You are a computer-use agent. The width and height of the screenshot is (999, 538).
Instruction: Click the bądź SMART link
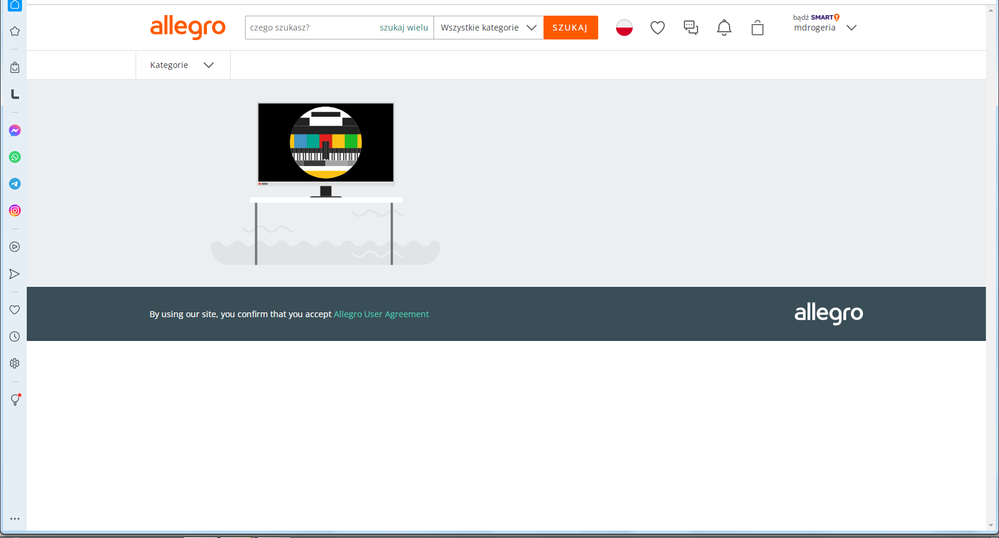(816, 17)
